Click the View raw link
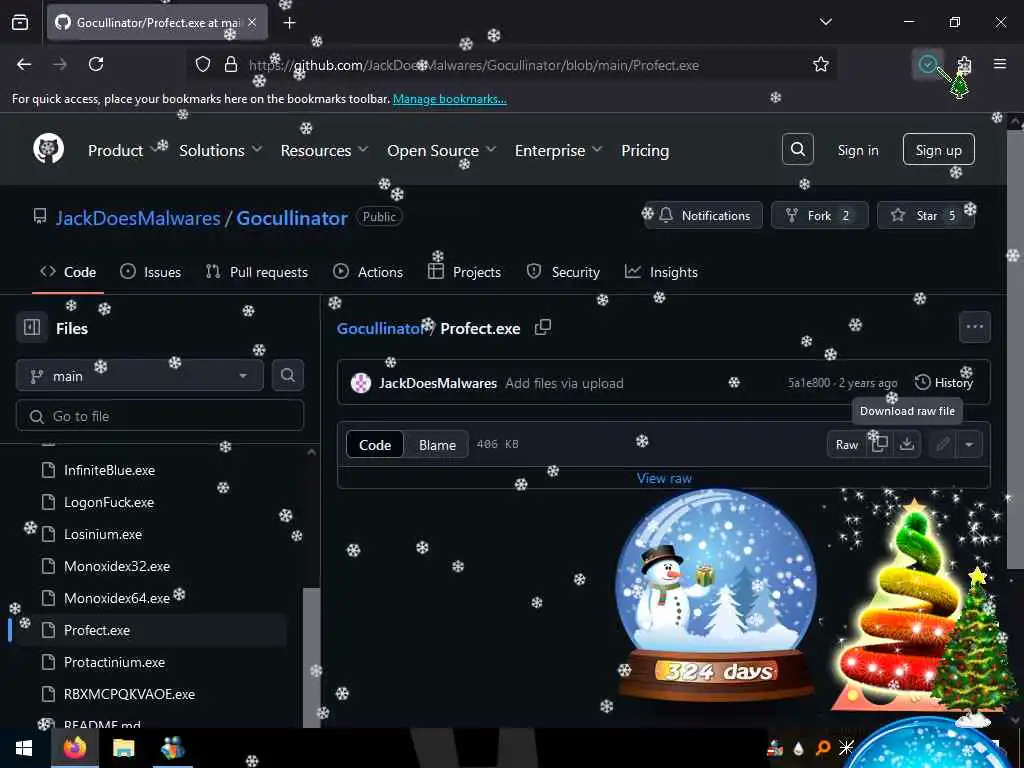The image size is (1024, 768). [x=664, y=478]
